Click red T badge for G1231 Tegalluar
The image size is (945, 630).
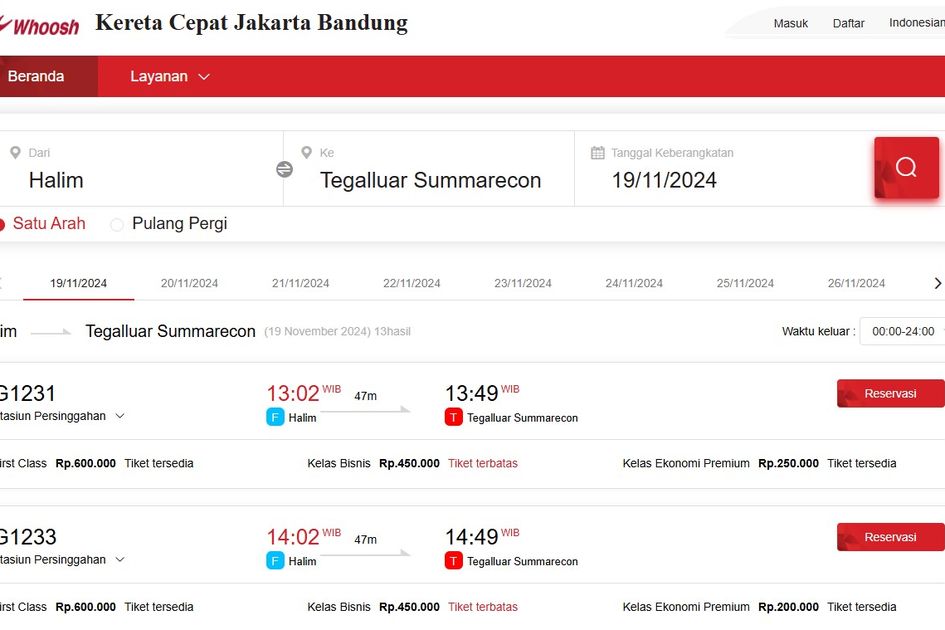click(x=453, y=417)
